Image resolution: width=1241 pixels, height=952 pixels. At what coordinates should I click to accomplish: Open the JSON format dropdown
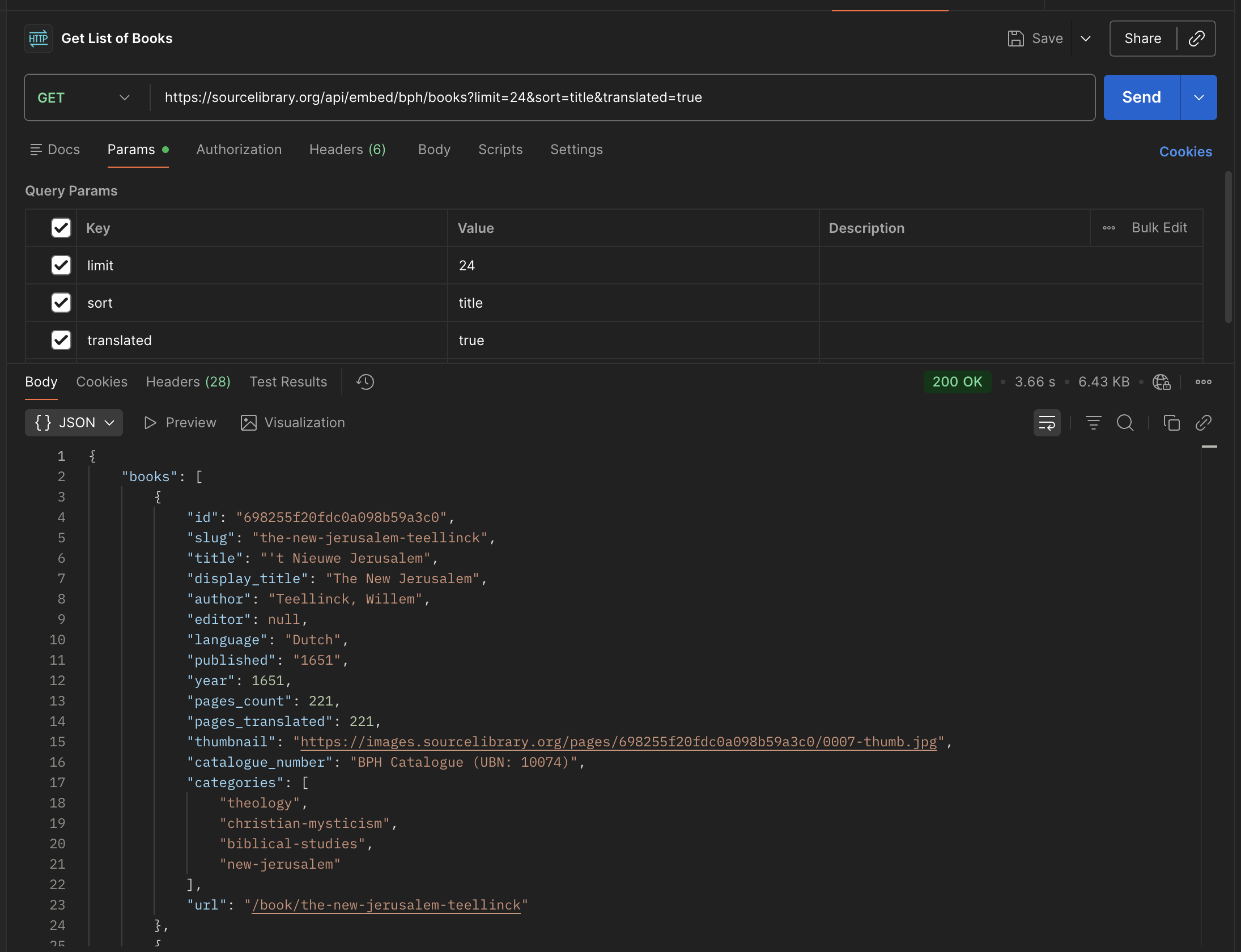point(74,423)
